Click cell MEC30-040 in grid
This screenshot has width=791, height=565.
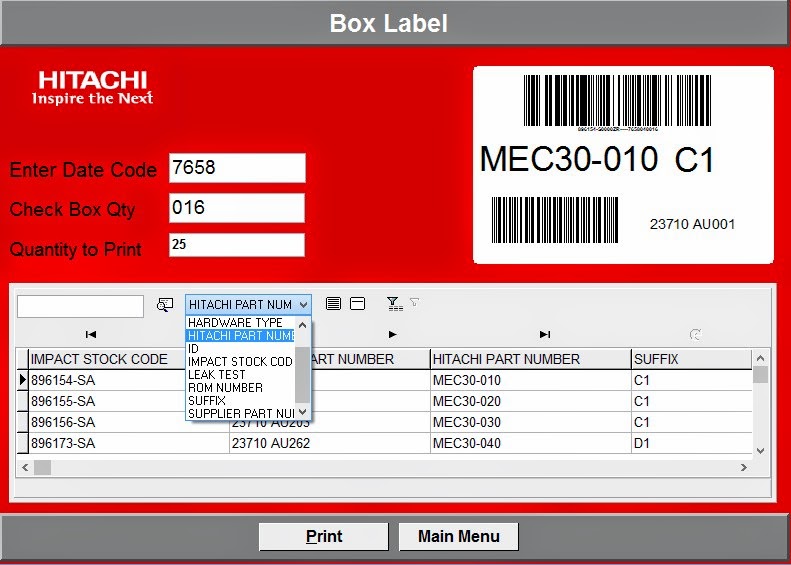click(x=531, y=443)
